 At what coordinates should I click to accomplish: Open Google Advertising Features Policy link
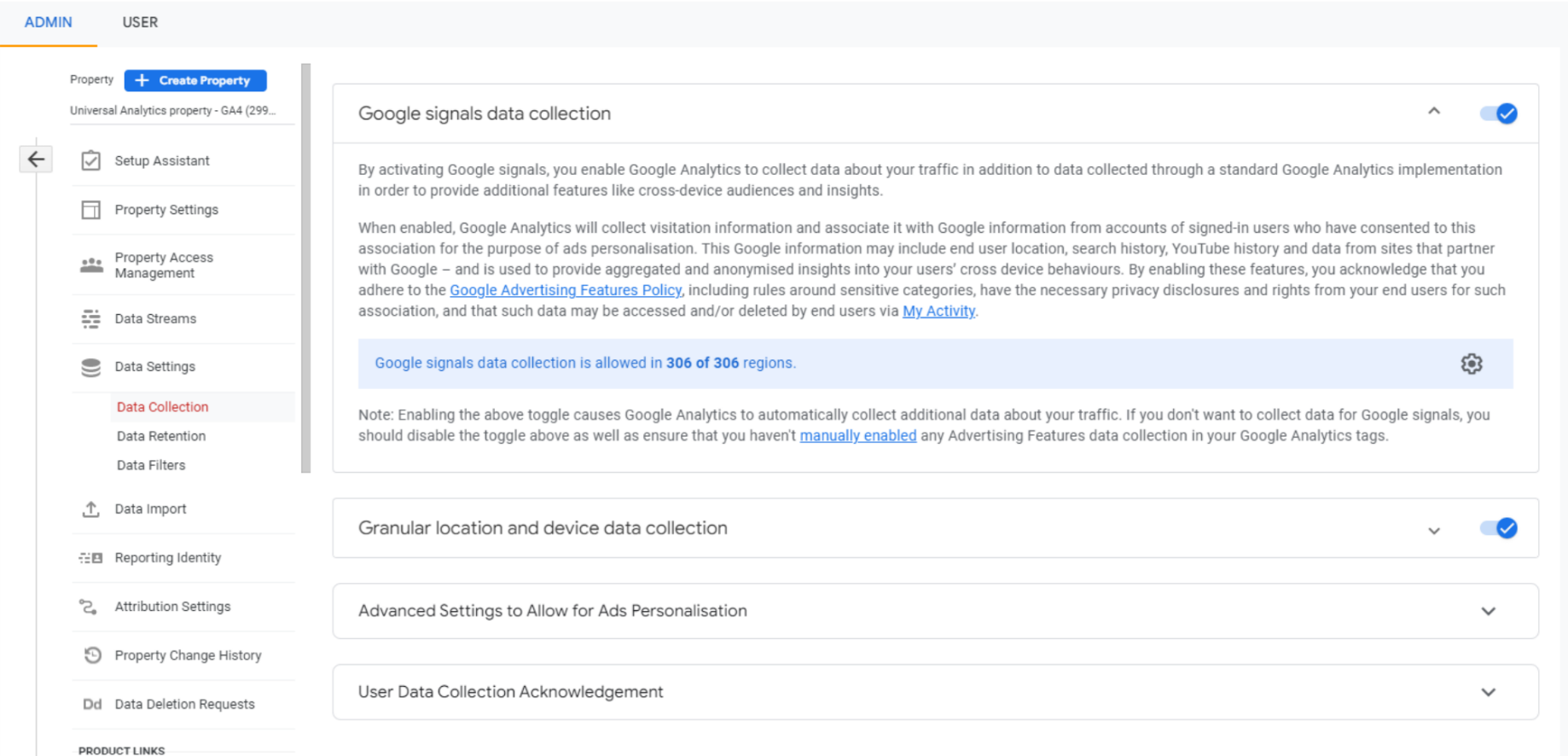566,290
